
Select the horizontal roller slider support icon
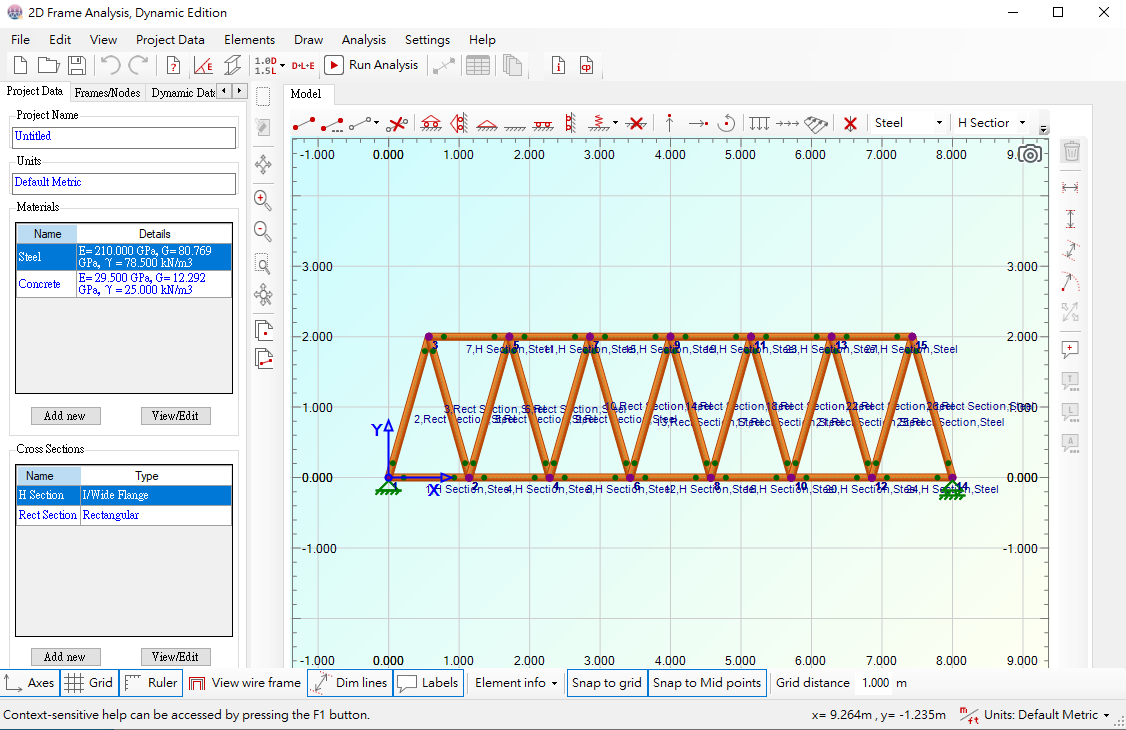point(543,125)
